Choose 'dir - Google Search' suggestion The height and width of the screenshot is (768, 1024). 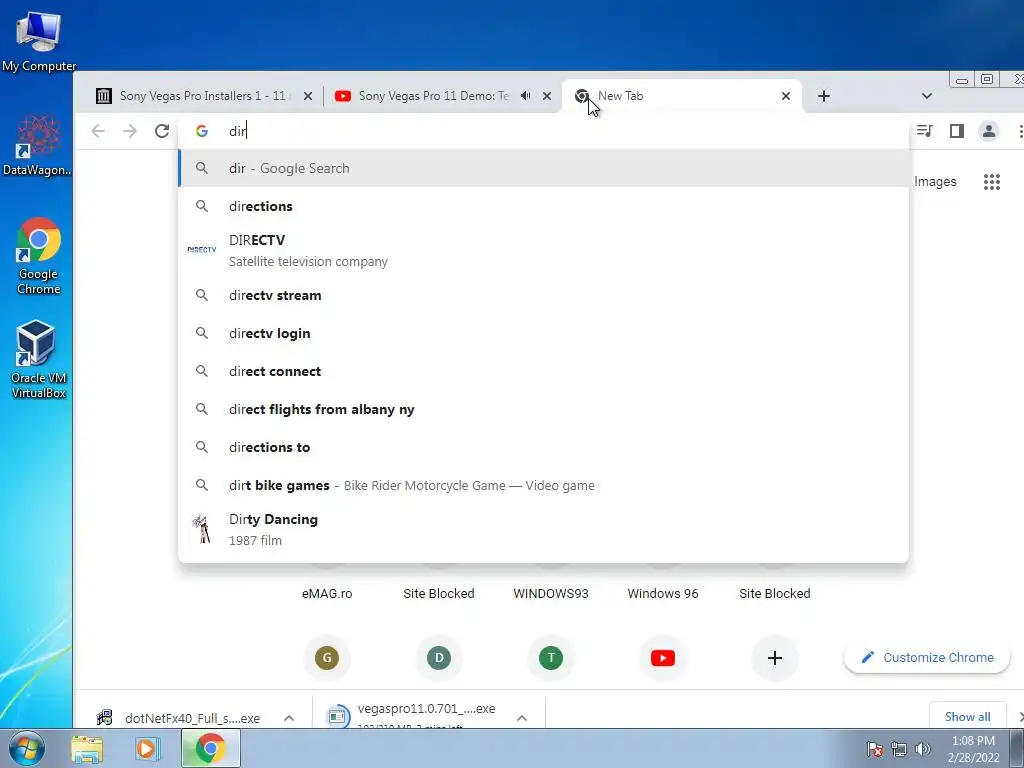click(543, 168)
